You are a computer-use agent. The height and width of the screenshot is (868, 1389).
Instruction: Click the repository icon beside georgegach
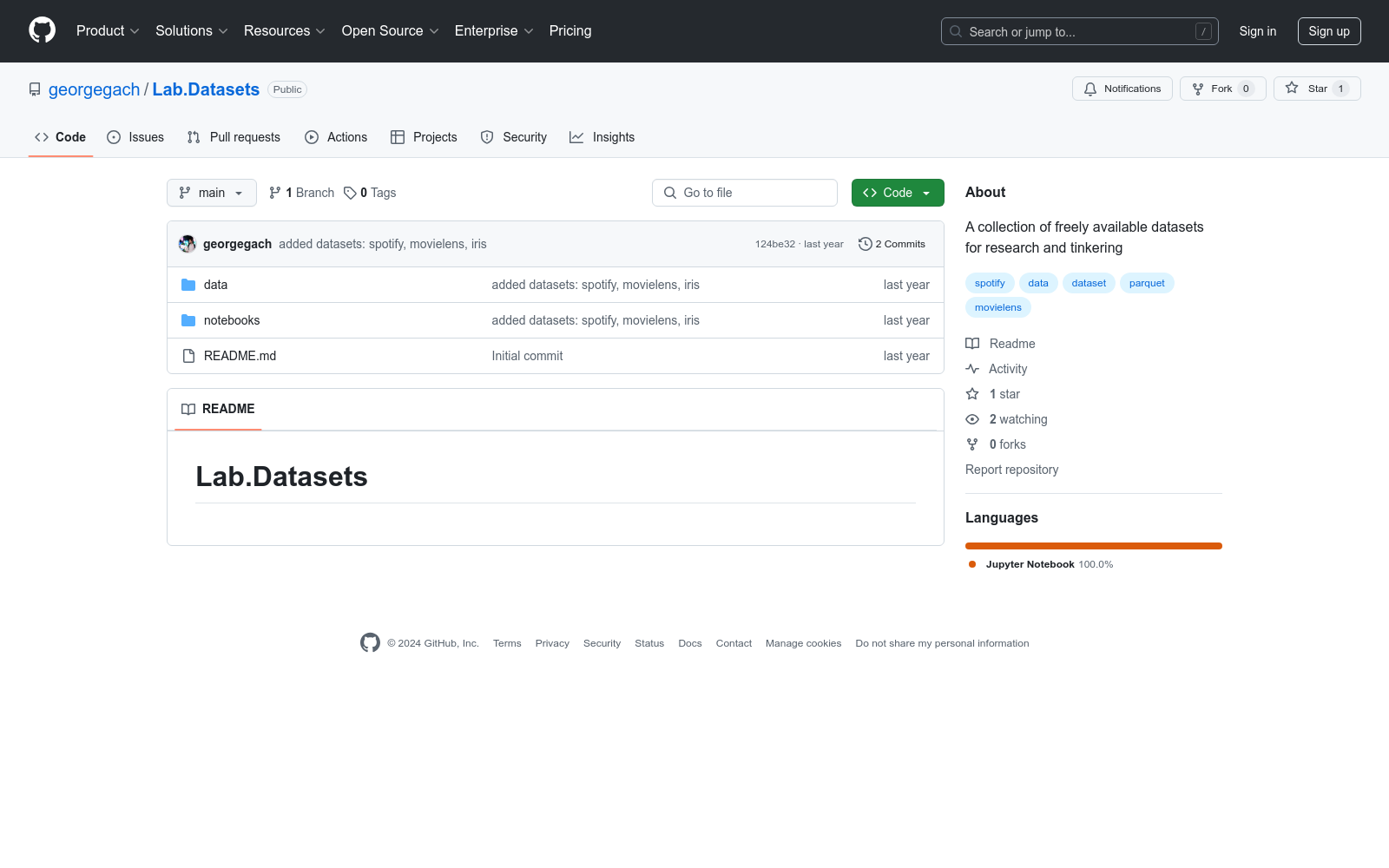tap(35, 89)
